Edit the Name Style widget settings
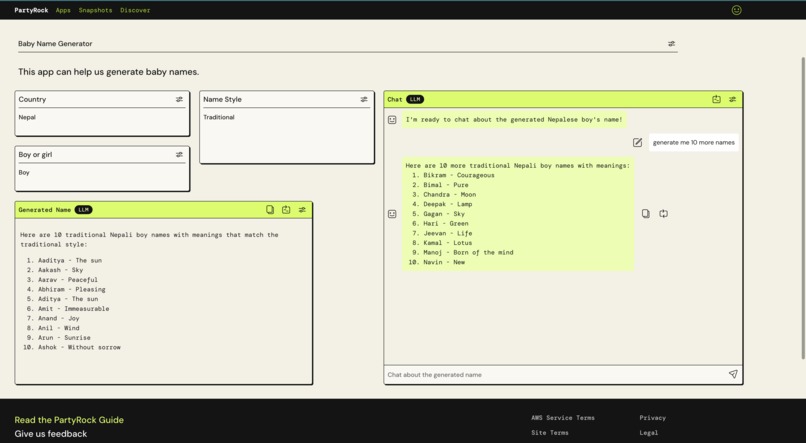 pyautogui.click(x=364, y=99)
